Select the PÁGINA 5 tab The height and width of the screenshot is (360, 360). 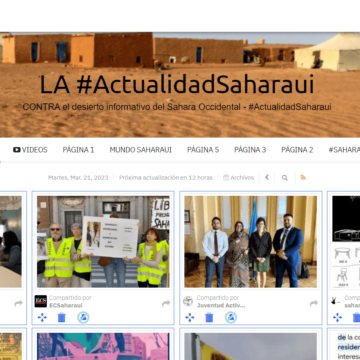[203, 150]
